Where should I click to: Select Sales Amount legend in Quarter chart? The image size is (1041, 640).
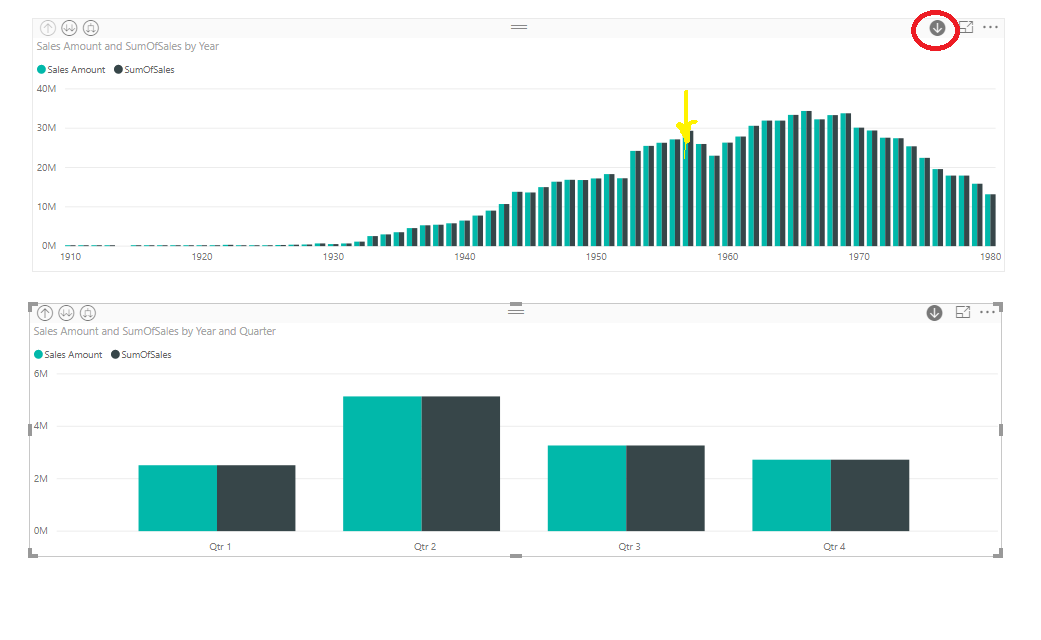(68, 355)
